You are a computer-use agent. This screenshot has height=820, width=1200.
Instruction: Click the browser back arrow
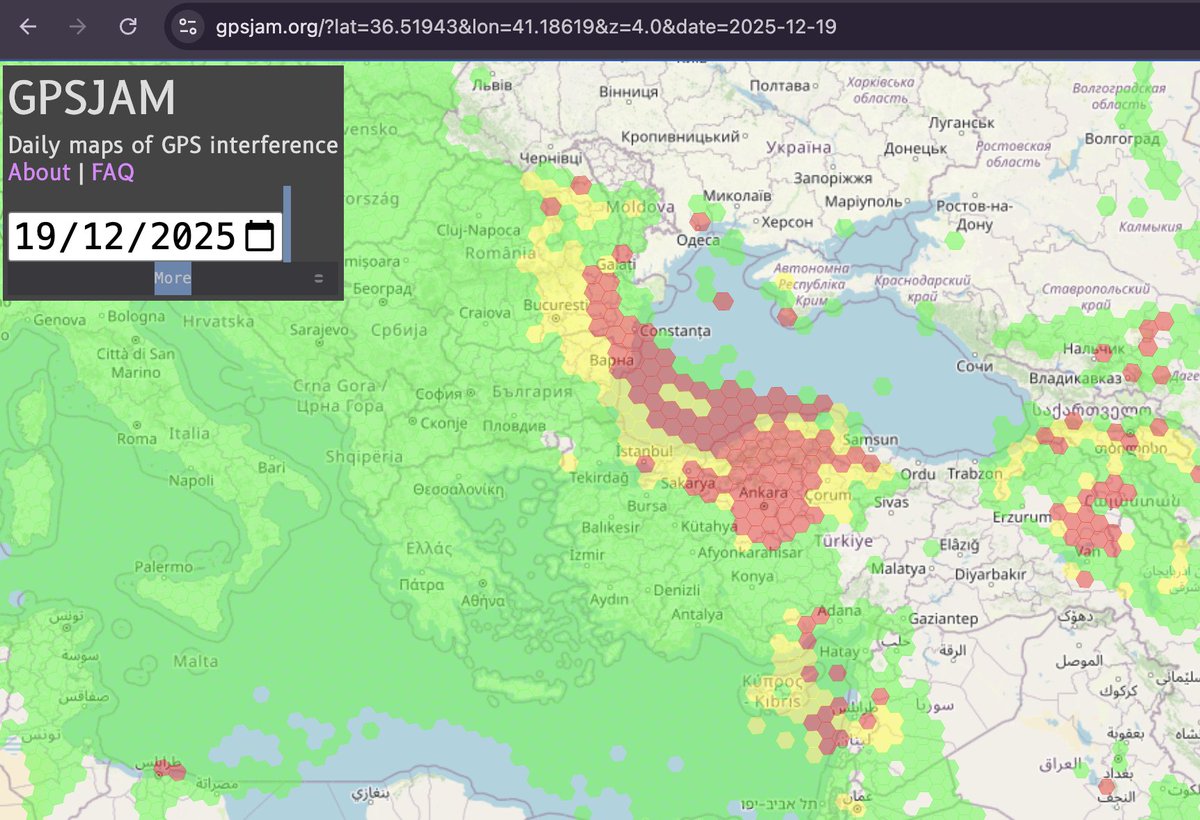tap(29, 27)
